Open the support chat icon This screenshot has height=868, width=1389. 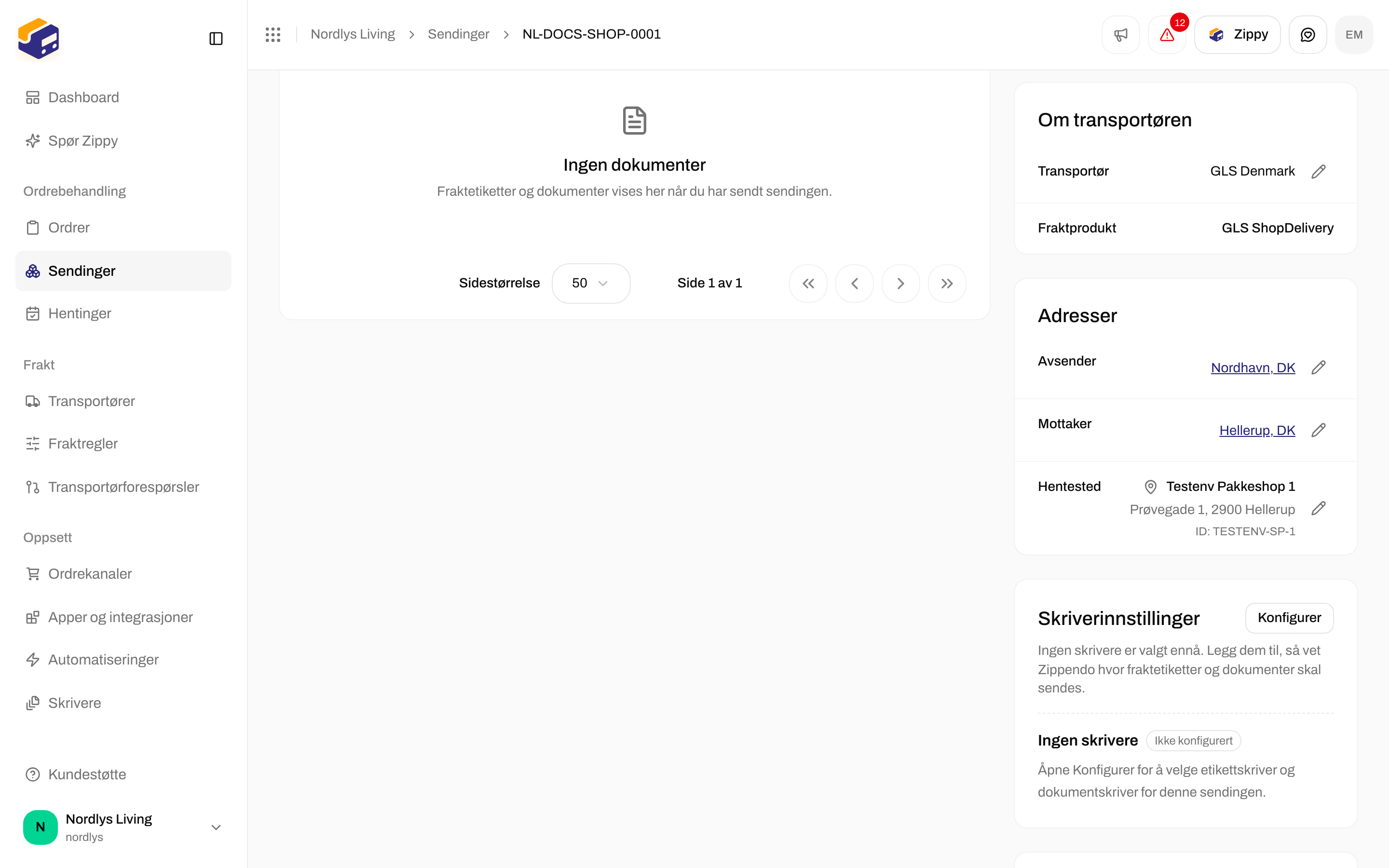(1307, 34)
